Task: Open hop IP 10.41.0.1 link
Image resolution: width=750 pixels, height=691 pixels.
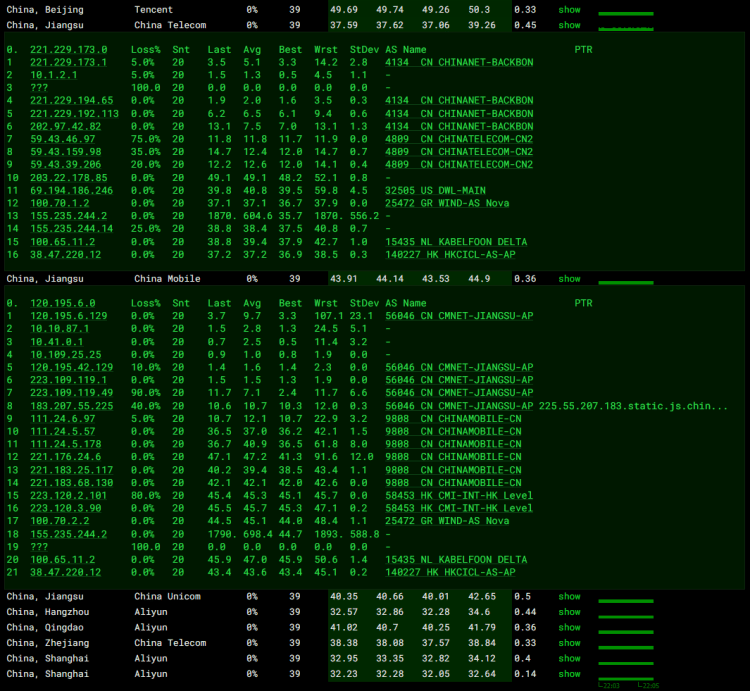Action: [x=56, y=342]
